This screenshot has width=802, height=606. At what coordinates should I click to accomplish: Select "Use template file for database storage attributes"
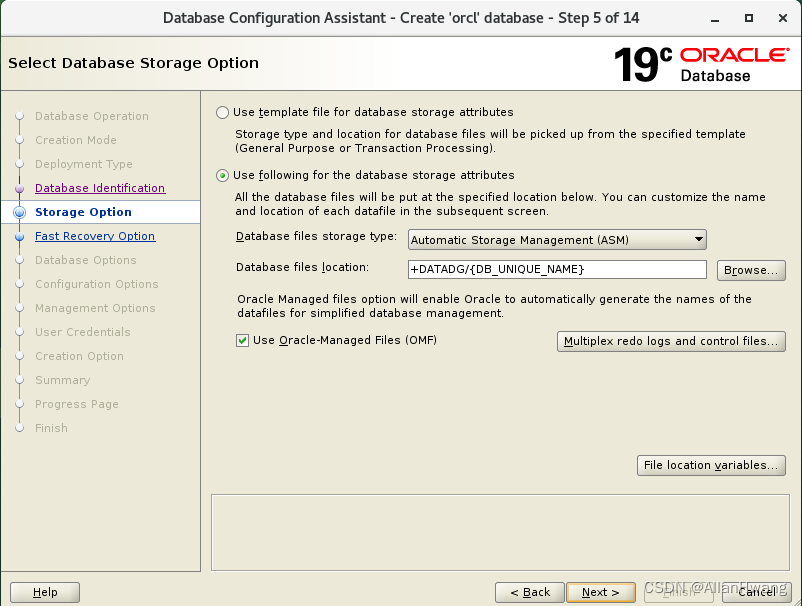point(221,112)
